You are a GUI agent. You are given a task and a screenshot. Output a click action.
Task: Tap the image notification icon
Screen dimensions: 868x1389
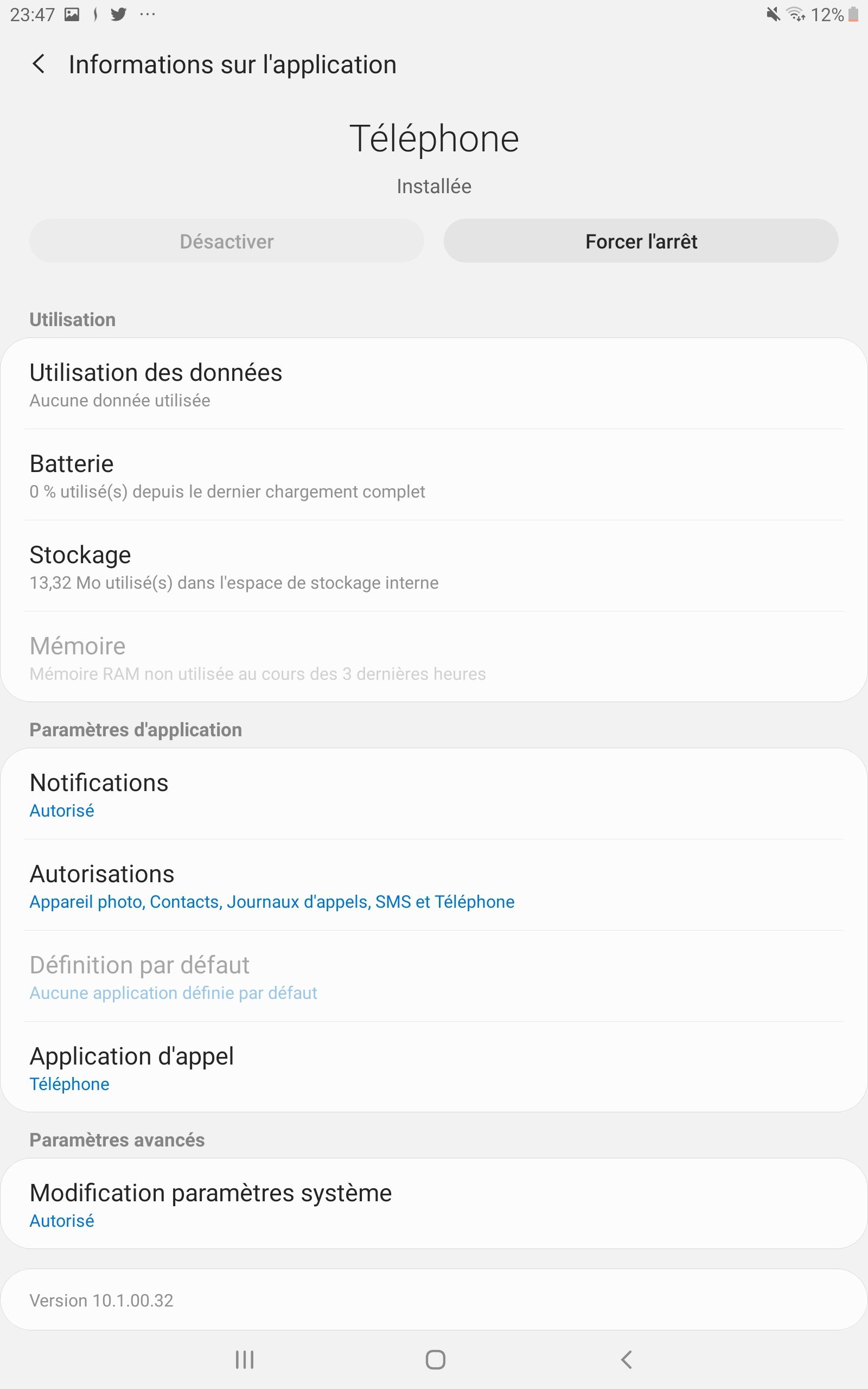pos(72,14)
